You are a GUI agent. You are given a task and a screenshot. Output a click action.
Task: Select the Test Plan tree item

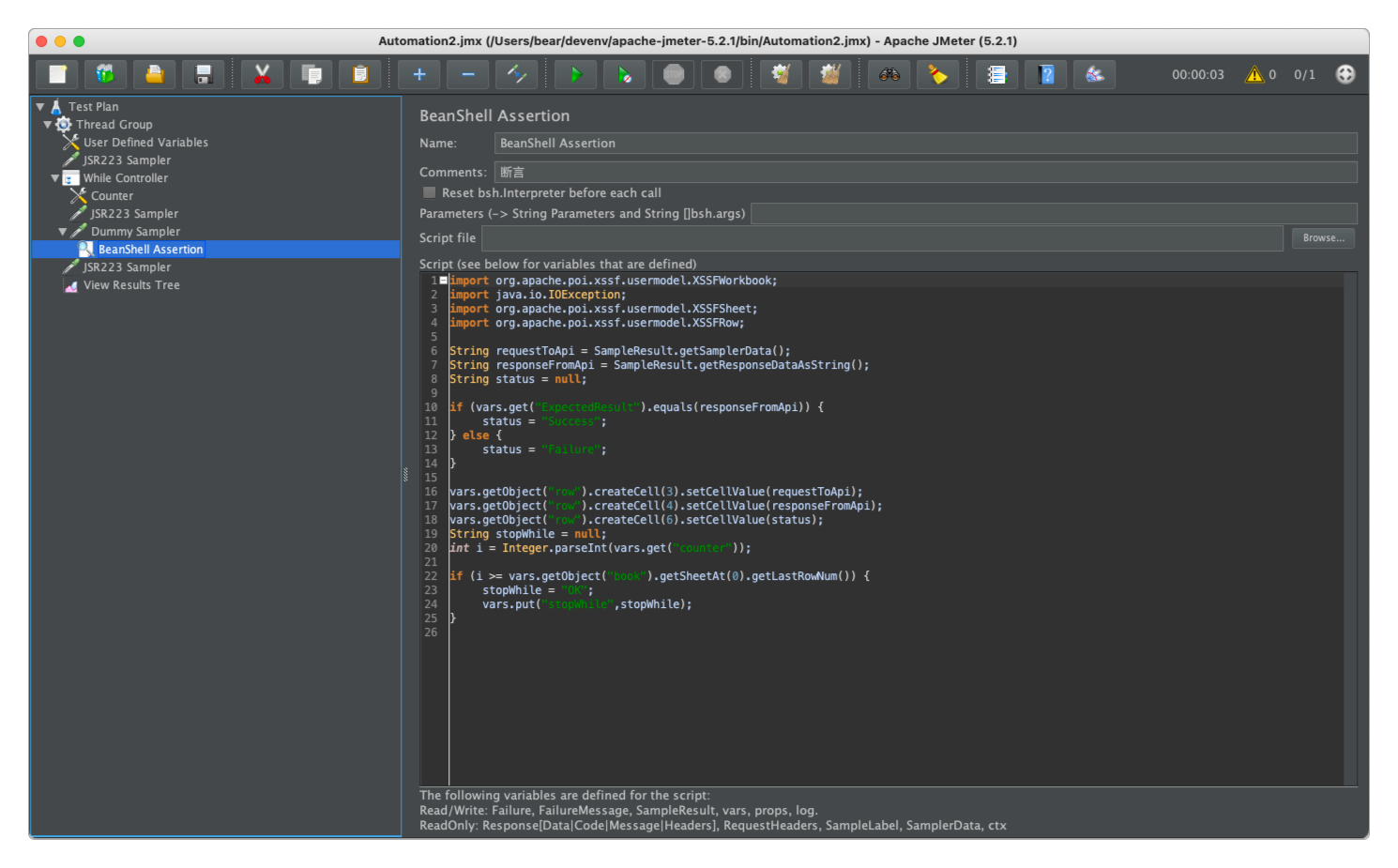93,107
